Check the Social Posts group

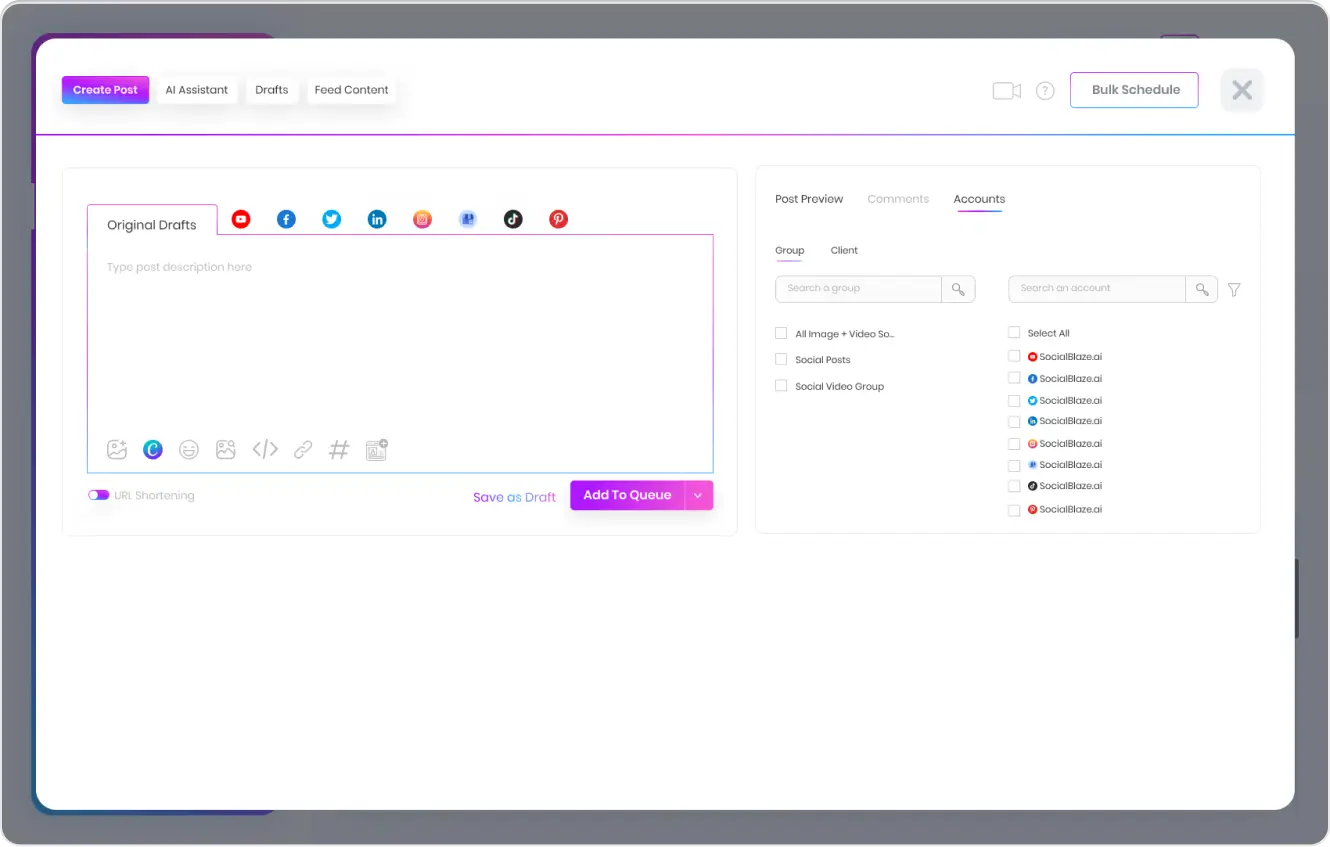coord(781,359)
